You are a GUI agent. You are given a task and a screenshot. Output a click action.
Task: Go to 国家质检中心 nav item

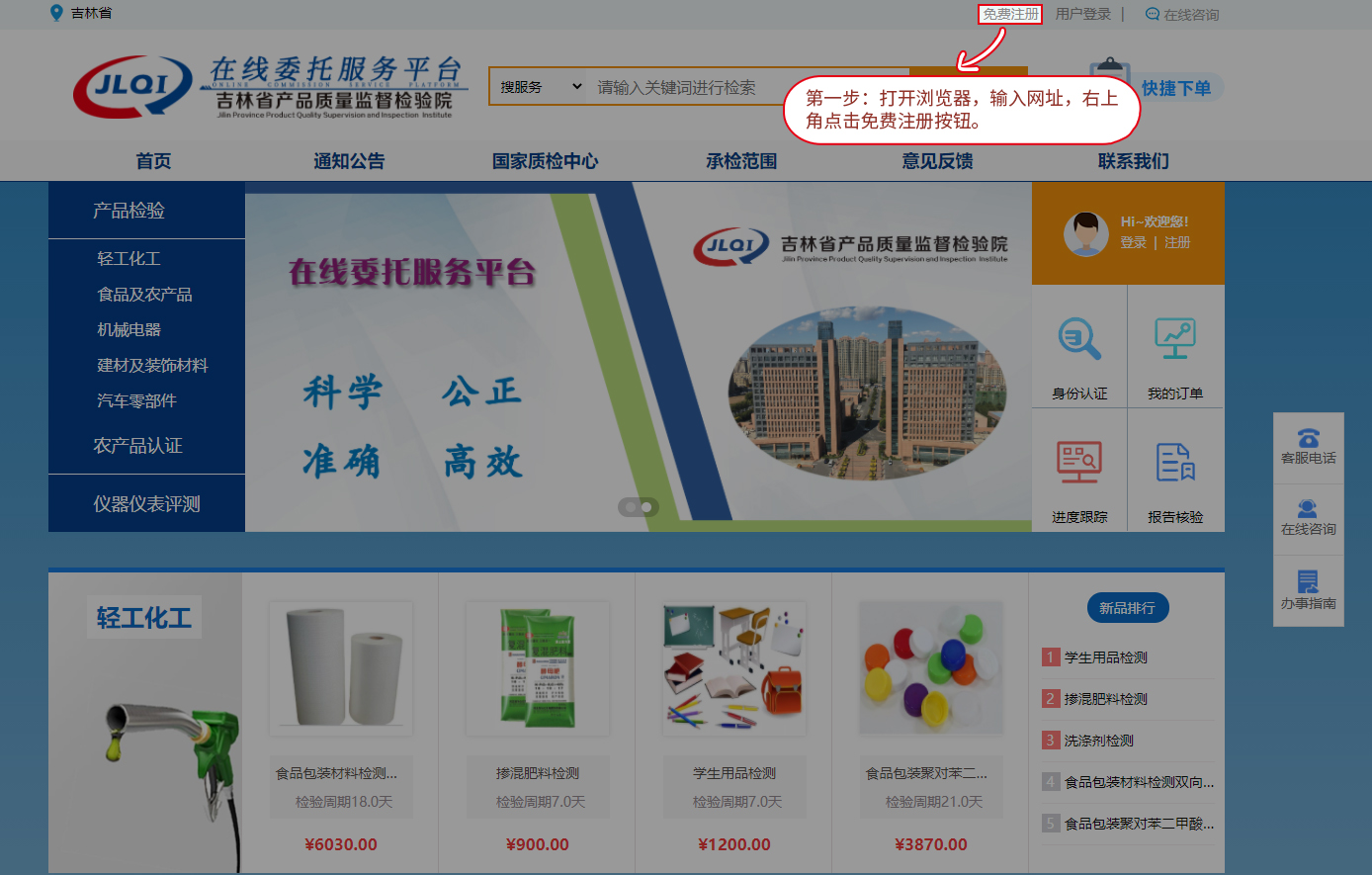545,161
